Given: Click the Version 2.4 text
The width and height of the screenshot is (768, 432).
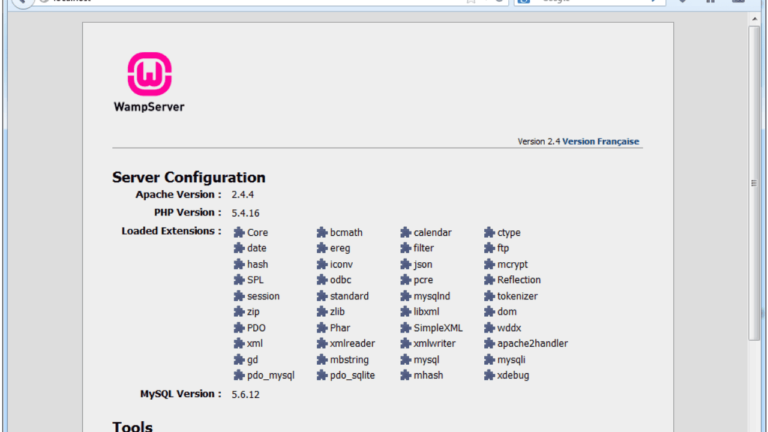Looking at the screenshot, I should [539, 142].
